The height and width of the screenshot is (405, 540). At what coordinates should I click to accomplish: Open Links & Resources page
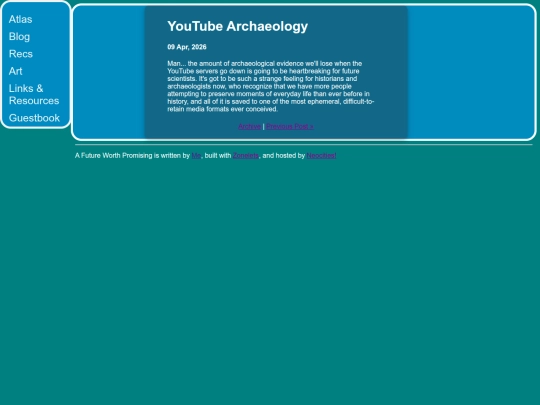point(34,94)
